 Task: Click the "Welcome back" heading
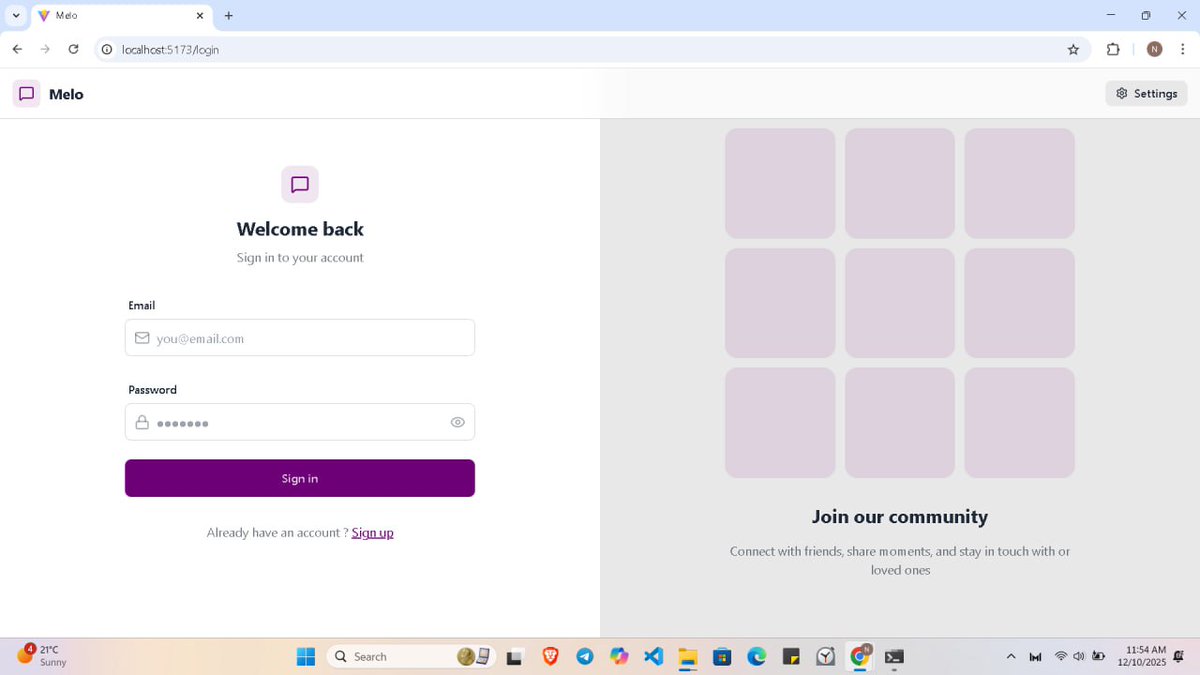pos(300,229)
